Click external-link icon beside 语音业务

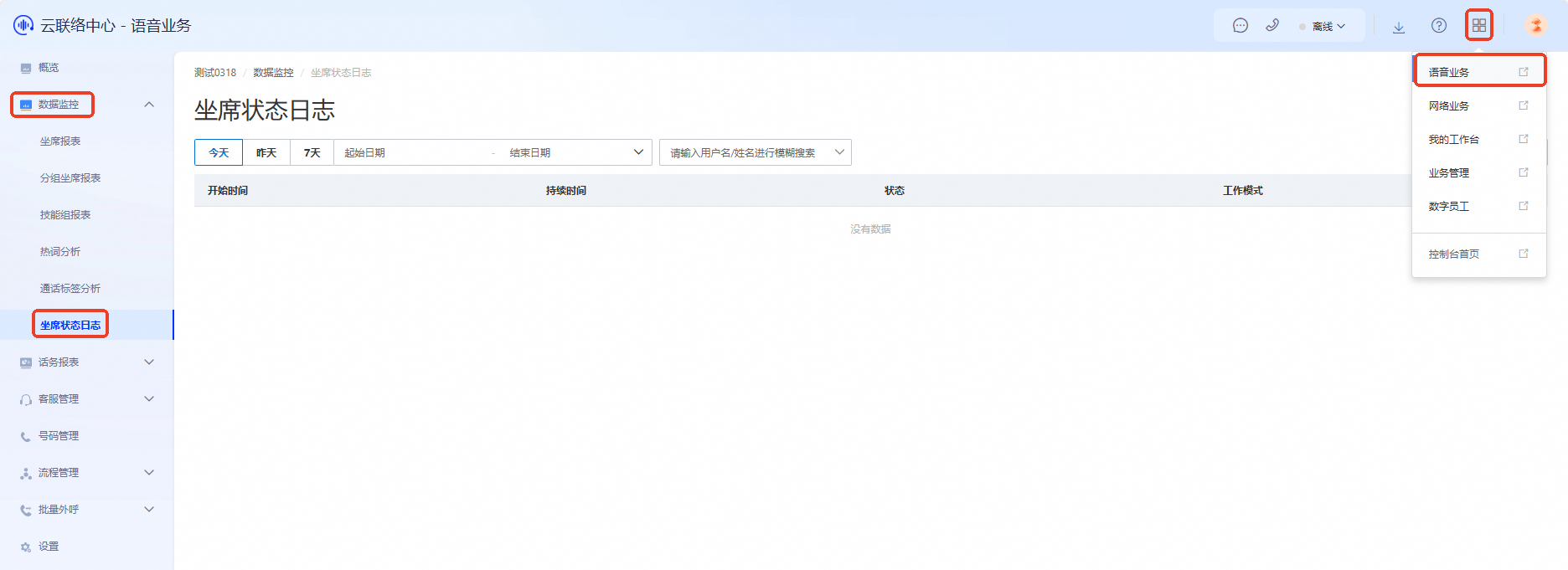pos(1524,72)
